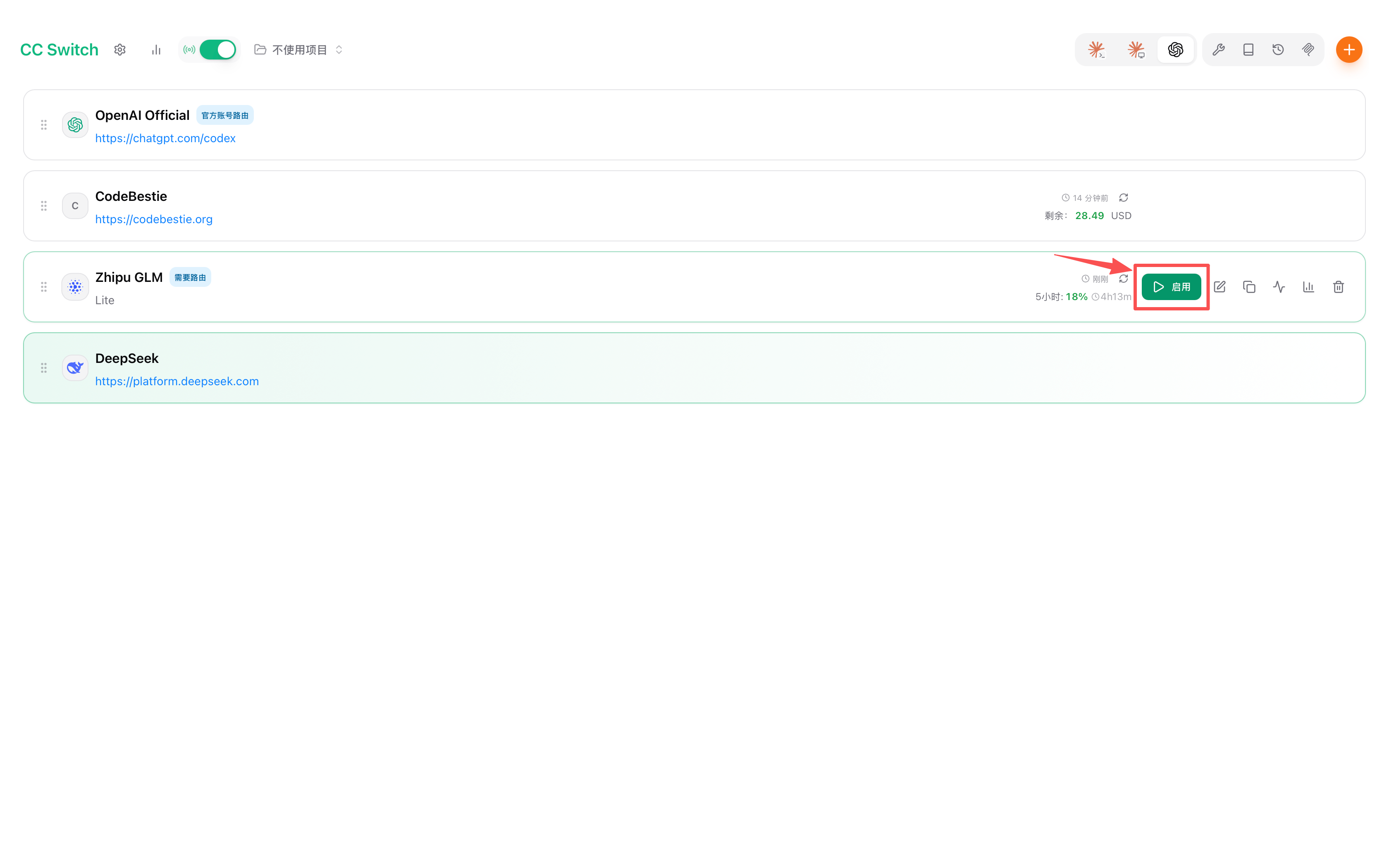The height and width of the screenshot is (868, 1389).
Task: Click drag handle of Zhipu GLM card
Action: (x=44, y=286)
